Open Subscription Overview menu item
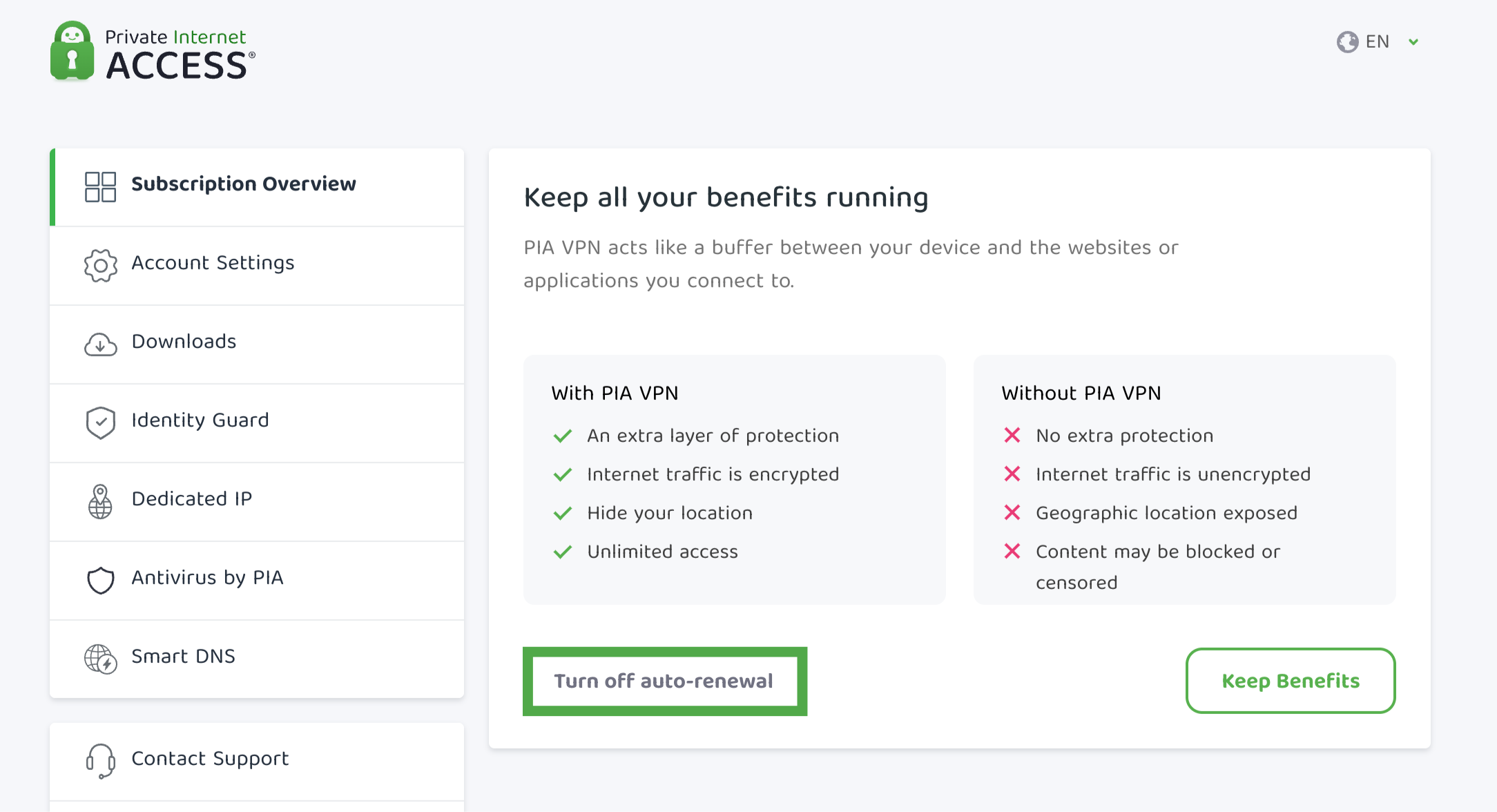Screen dimensions: 1497x812 pyautogui.click(x=257, y=187)
